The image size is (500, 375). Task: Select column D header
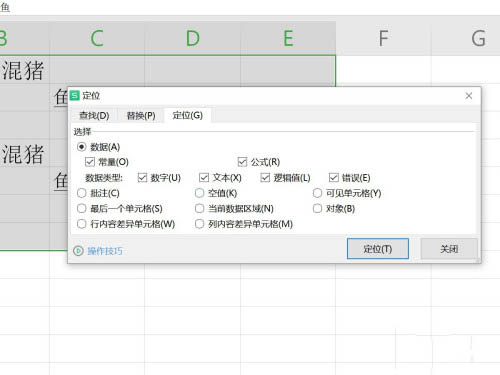coord(193,38)
